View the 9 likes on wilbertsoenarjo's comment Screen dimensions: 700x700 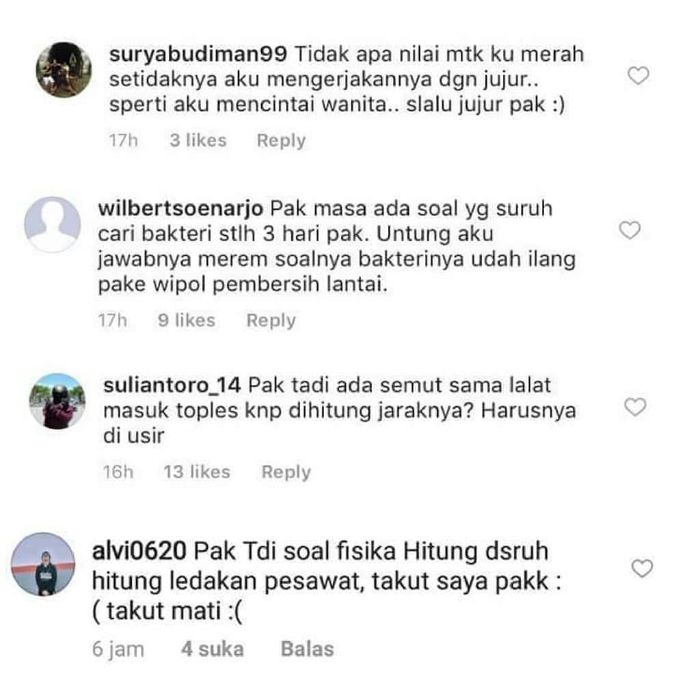(x=187, y=321)
